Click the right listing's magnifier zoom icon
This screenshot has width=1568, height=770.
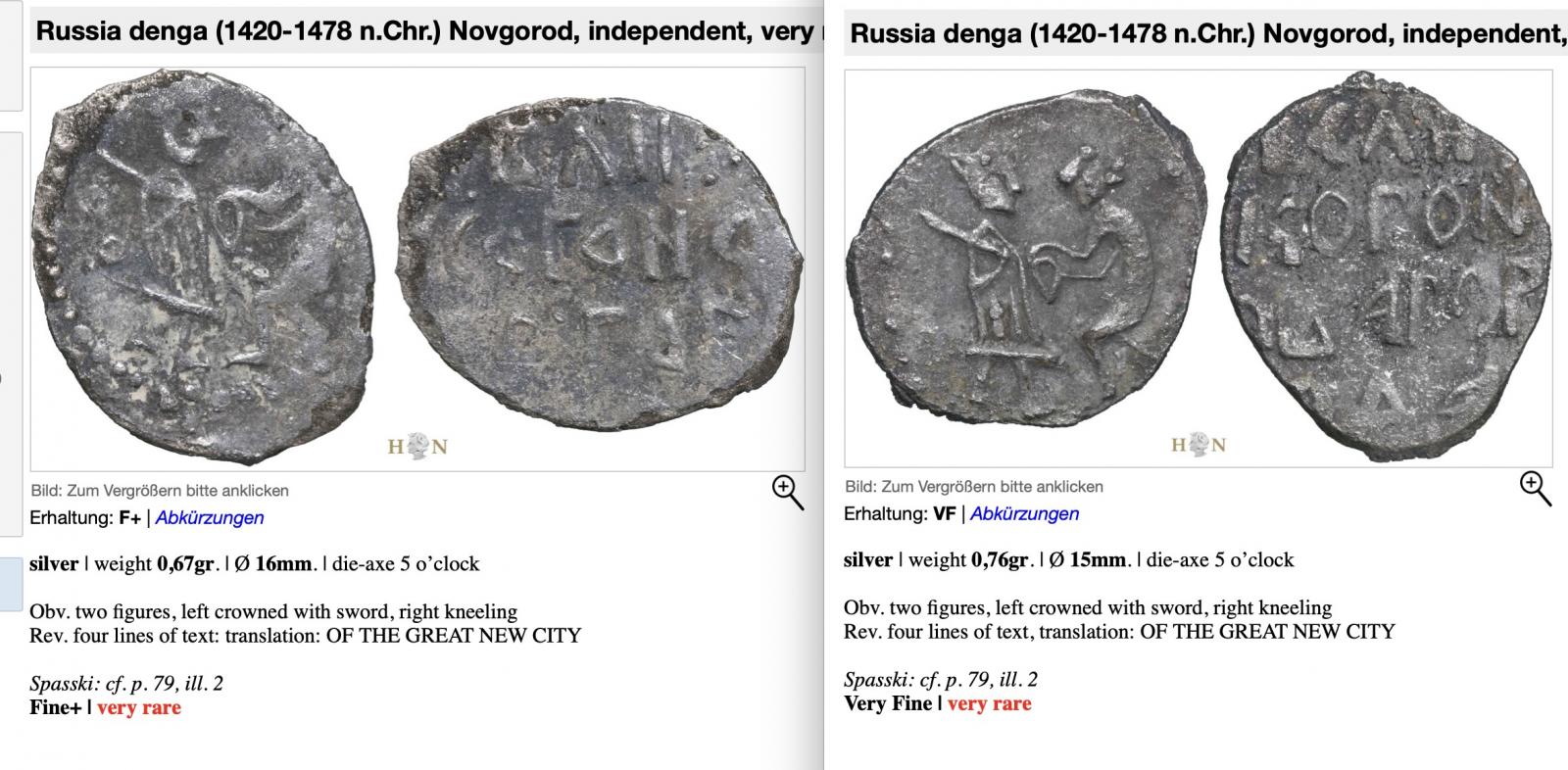pos(1535,488)
